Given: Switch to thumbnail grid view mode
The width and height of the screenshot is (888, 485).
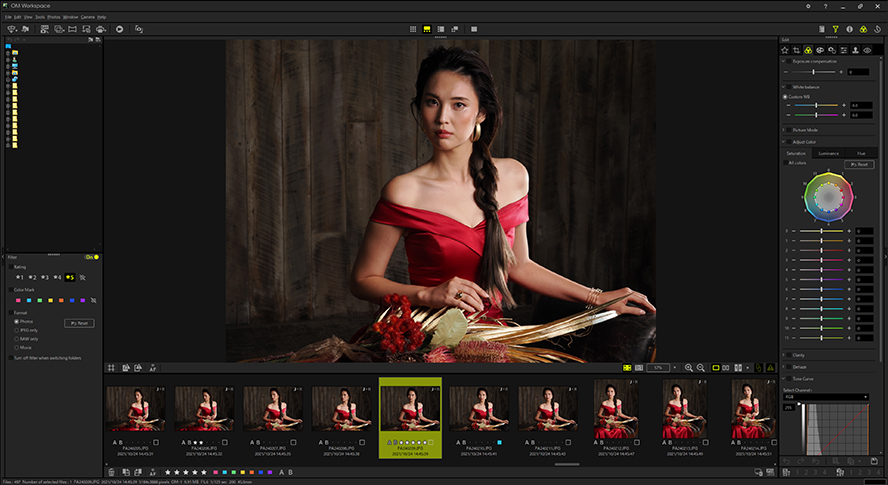Looking at the screenshot, I should [x=413, y=29].
